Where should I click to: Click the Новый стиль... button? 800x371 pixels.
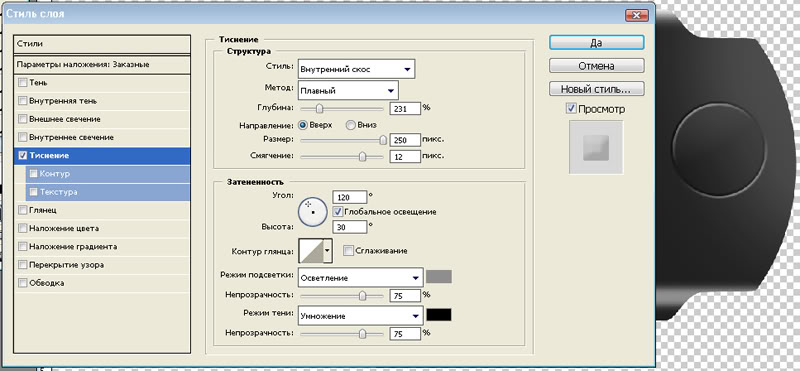(596, 89)
